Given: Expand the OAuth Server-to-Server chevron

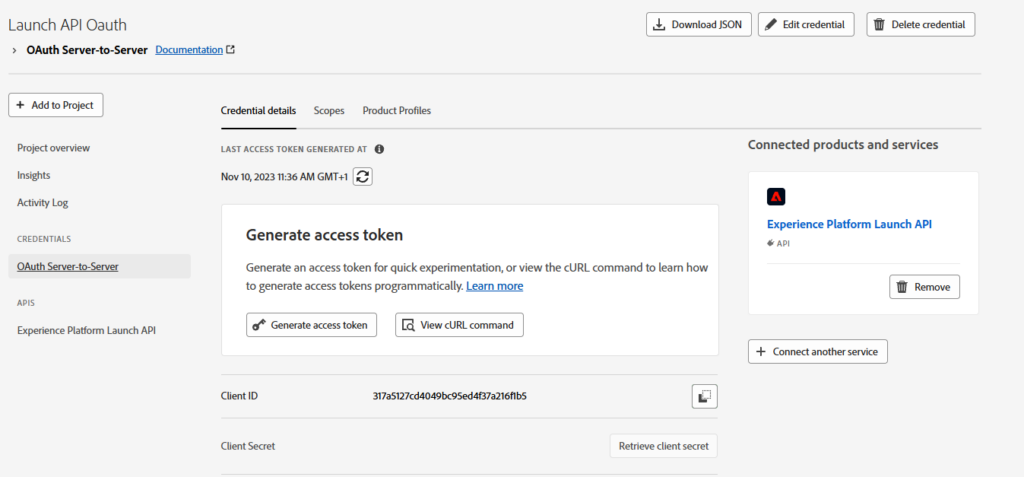Looking at the screenshot, I should [x=15, y=49].
